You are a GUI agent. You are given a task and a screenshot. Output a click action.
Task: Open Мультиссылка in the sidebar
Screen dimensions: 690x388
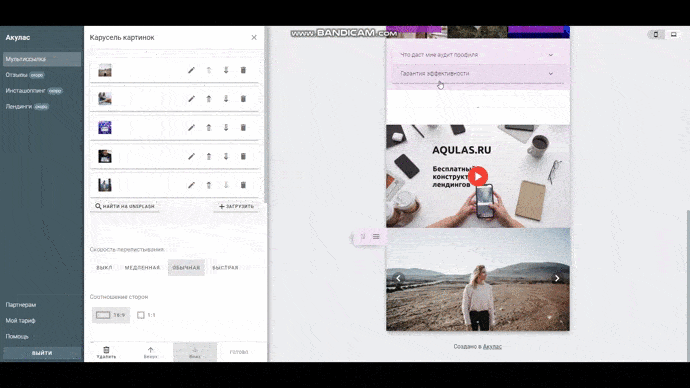42,59
